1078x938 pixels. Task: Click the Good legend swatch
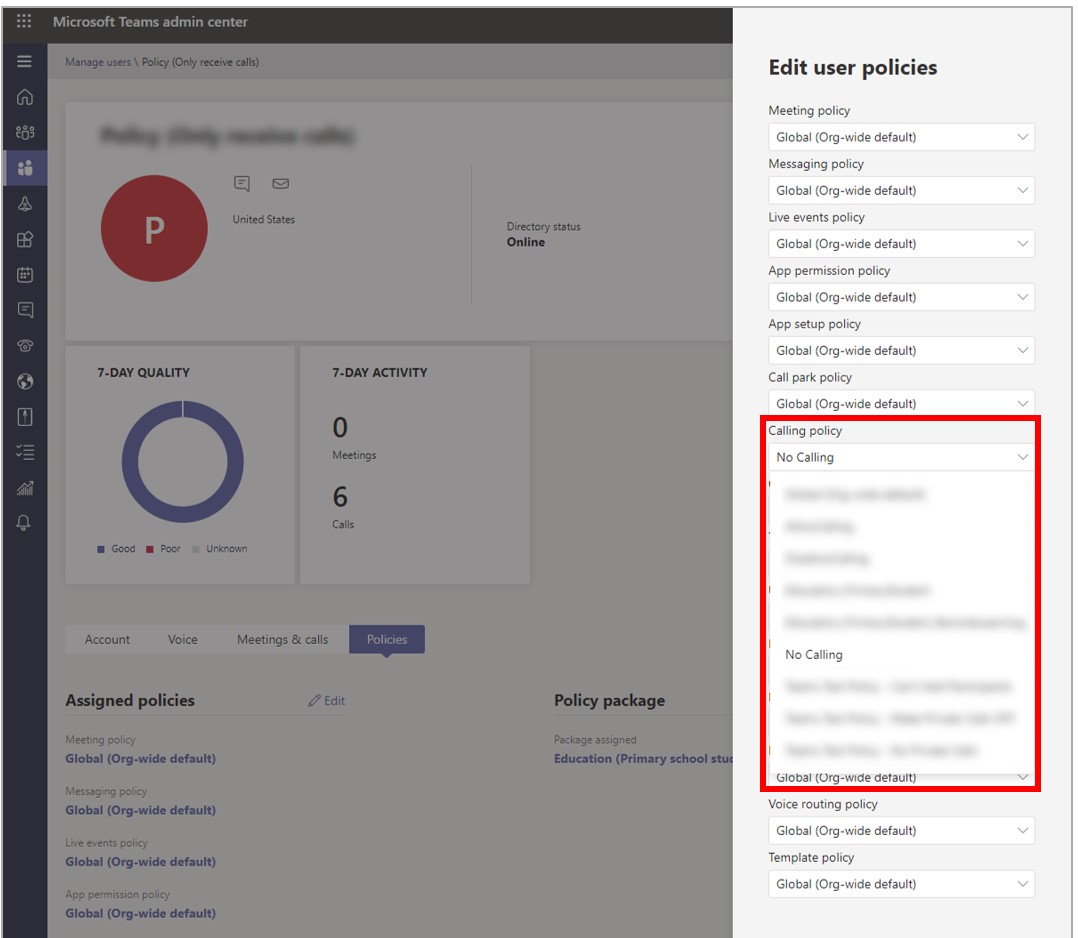coord(101,549)
